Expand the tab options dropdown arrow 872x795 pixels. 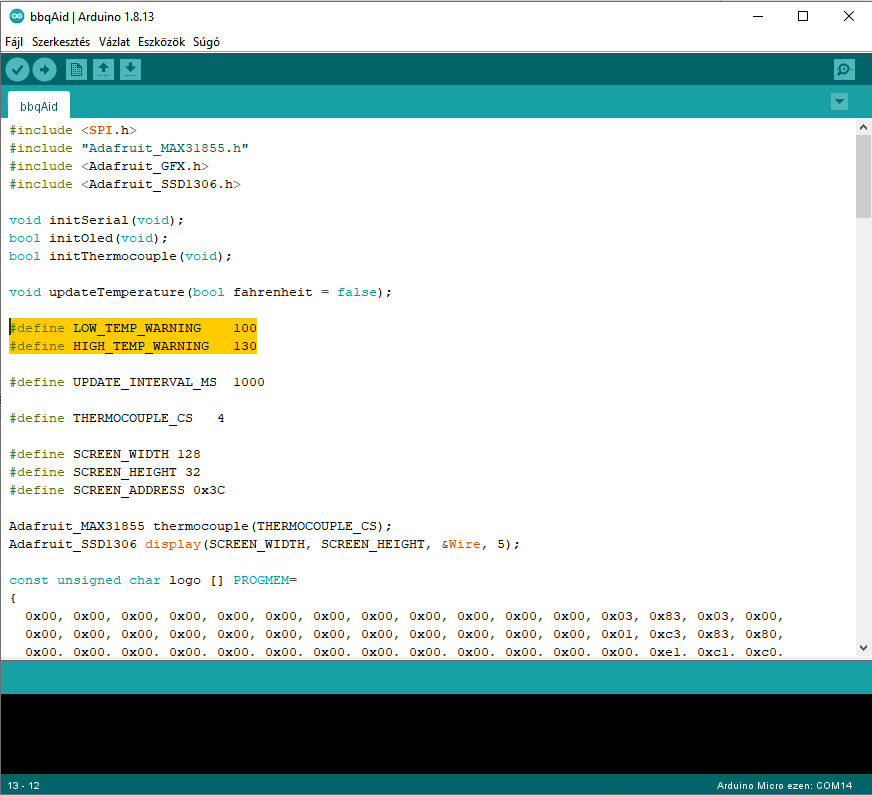(x=839, y=102)
